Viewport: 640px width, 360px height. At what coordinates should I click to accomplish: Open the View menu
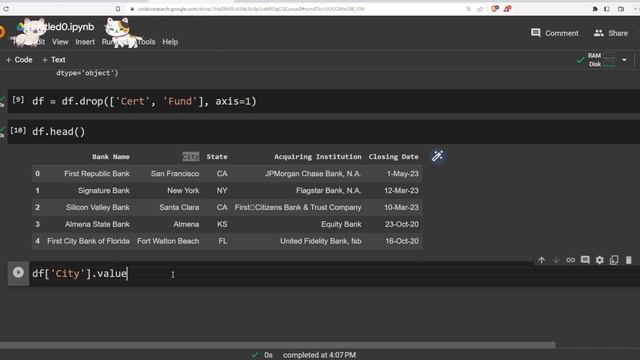(x=60, y=42)
